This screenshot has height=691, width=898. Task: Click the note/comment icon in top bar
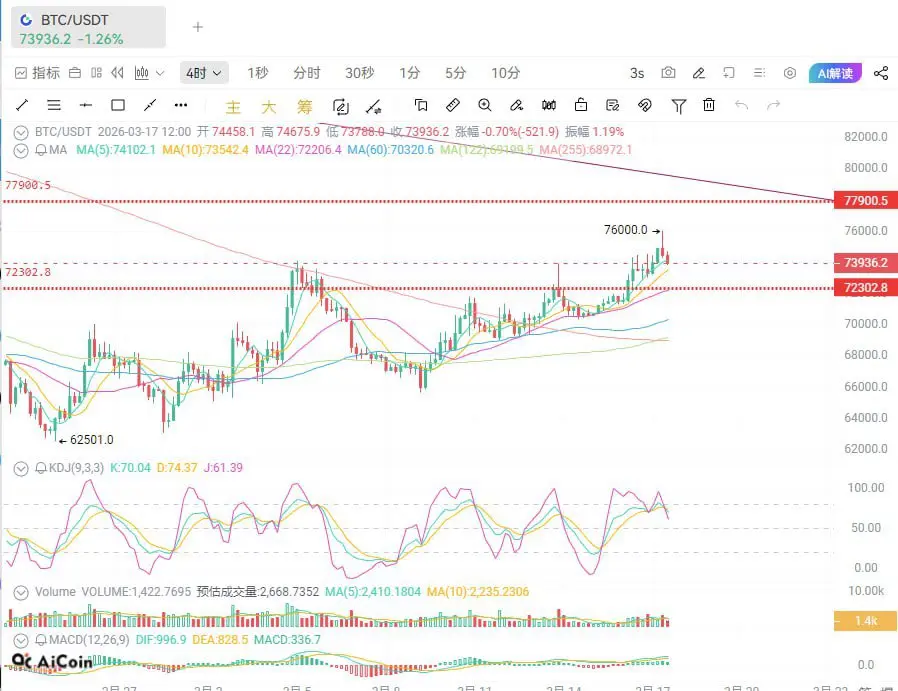tap(728, 73)
